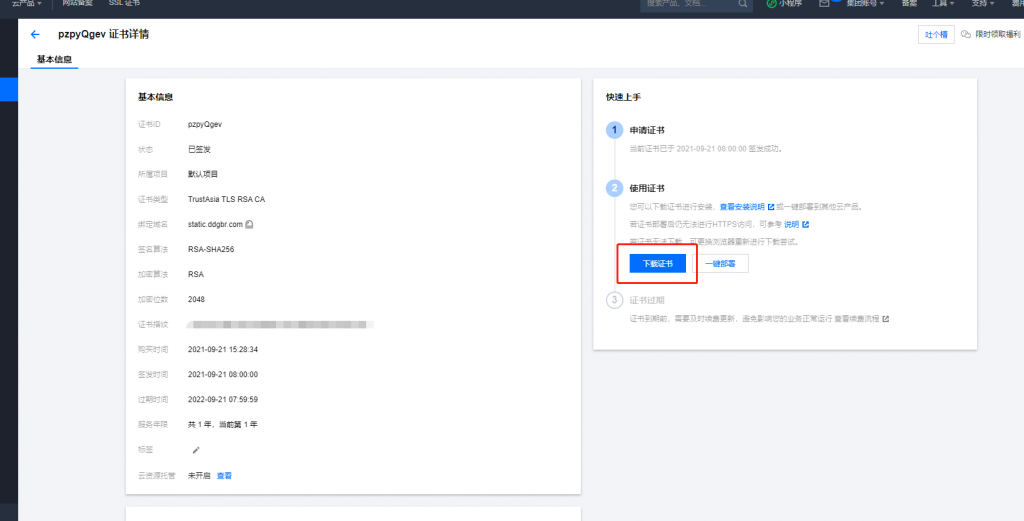The image size is (1024, 521).
Task: Click the 一键部署 button
Action: (x=720, y=263)
